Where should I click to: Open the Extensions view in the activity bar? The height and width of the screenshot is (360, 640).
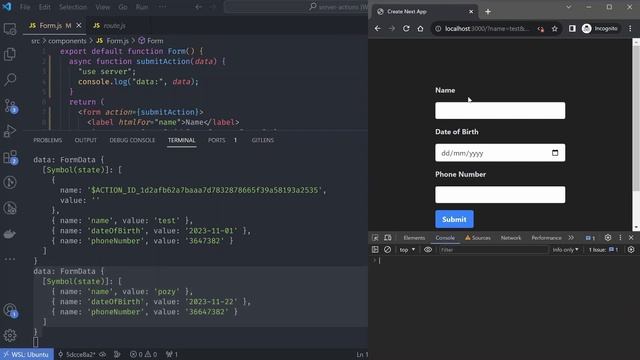(10, 157)
